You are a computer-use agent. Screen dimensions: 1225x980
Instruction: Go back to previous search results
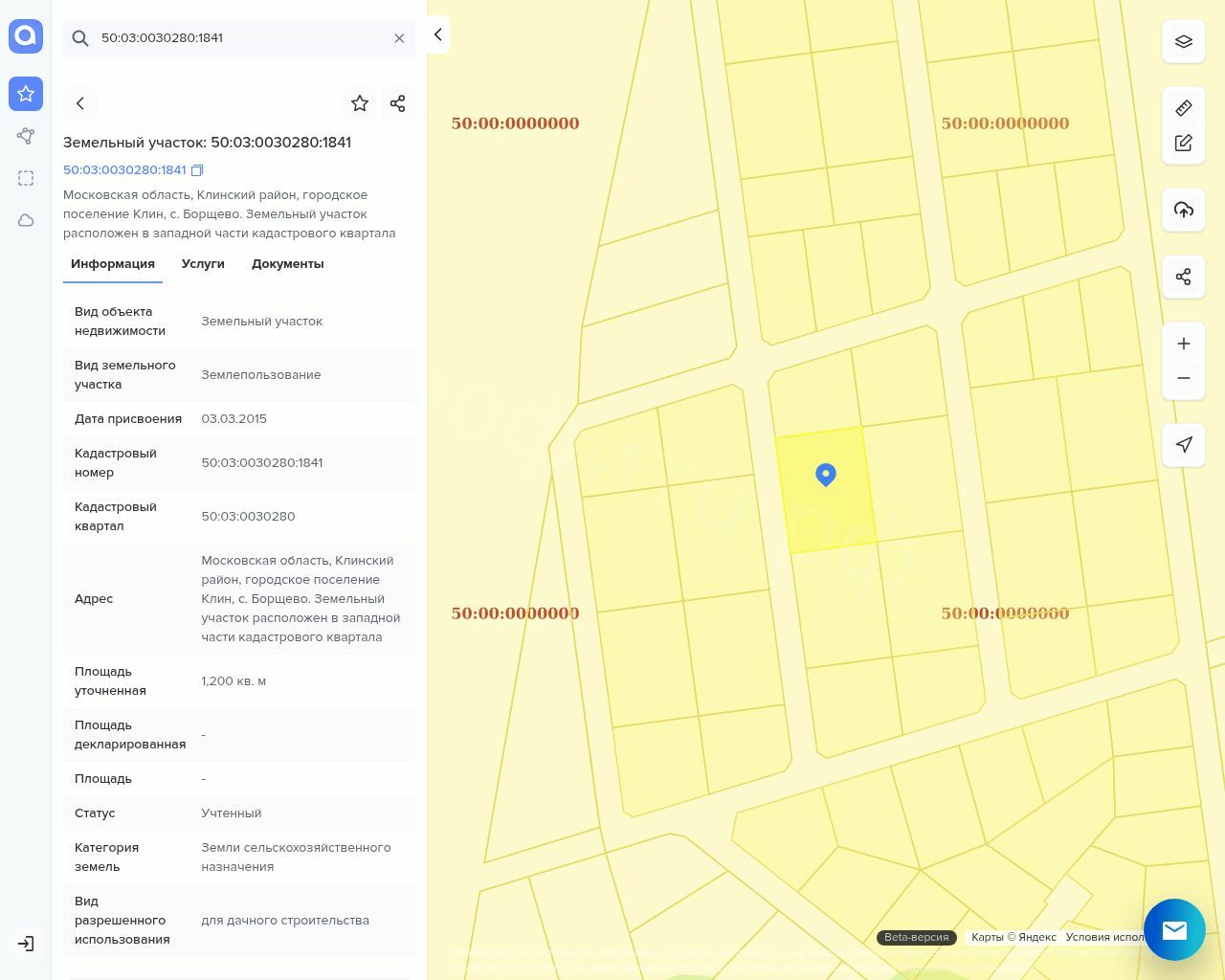click(x=80, y=103)
